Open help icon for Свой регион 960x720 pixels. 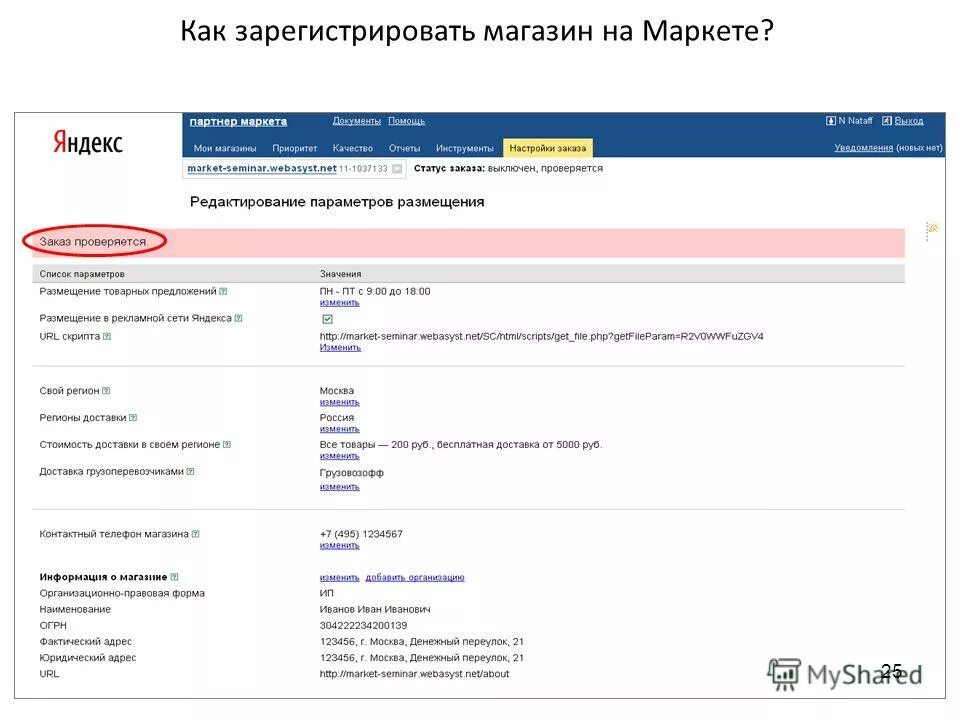tap(107, 391)
